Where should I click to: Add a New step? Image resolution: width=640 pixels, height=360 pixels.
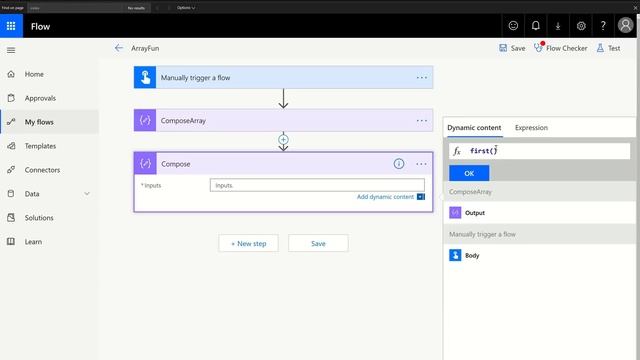pyautogui.click(x=249, y=243)
